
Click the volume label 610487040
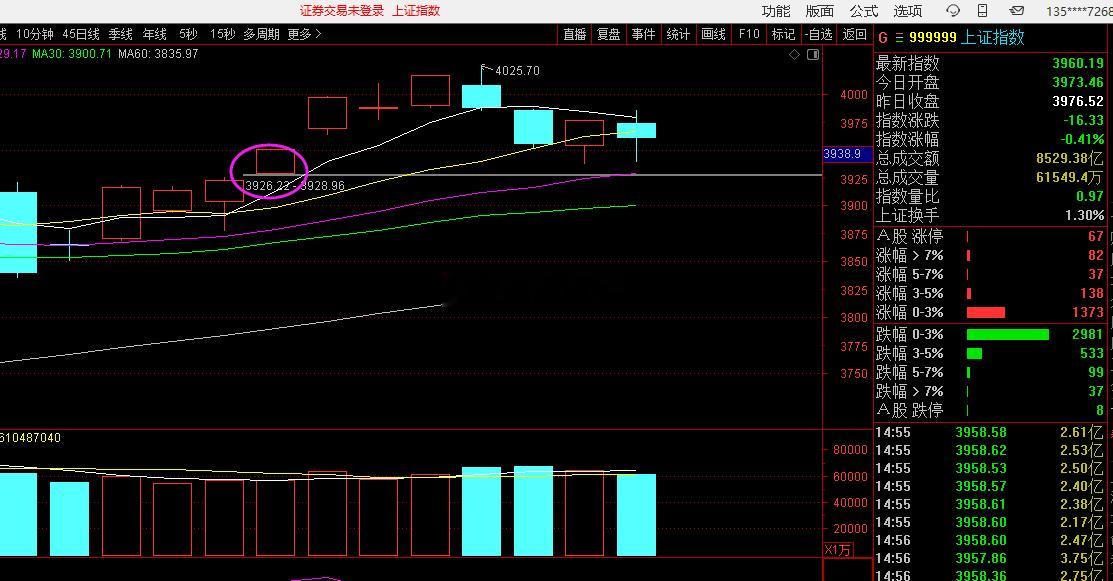31,438
